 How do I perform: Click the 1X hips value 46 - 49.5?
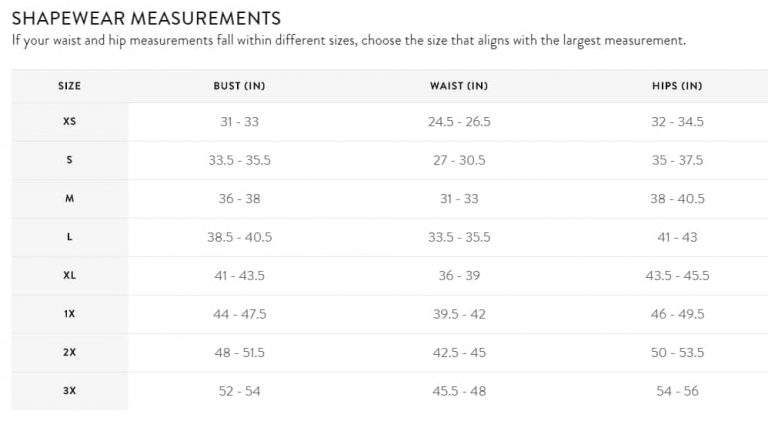(677, 314)
